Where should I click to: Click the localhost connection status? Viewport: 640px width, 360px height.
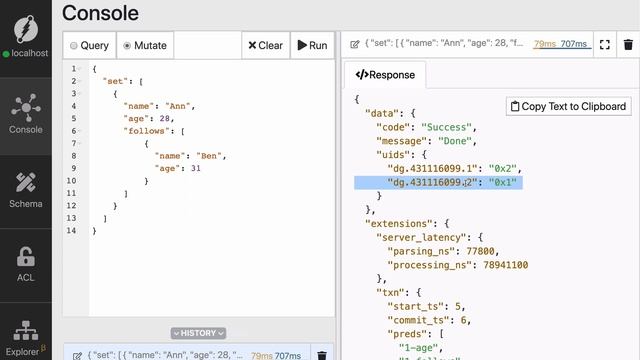(26, 53)
